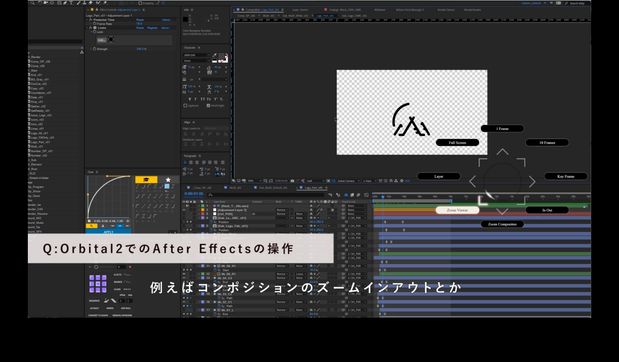
Task: Toggle the Ligatures checkbox in Character panel
Action: 185,106
